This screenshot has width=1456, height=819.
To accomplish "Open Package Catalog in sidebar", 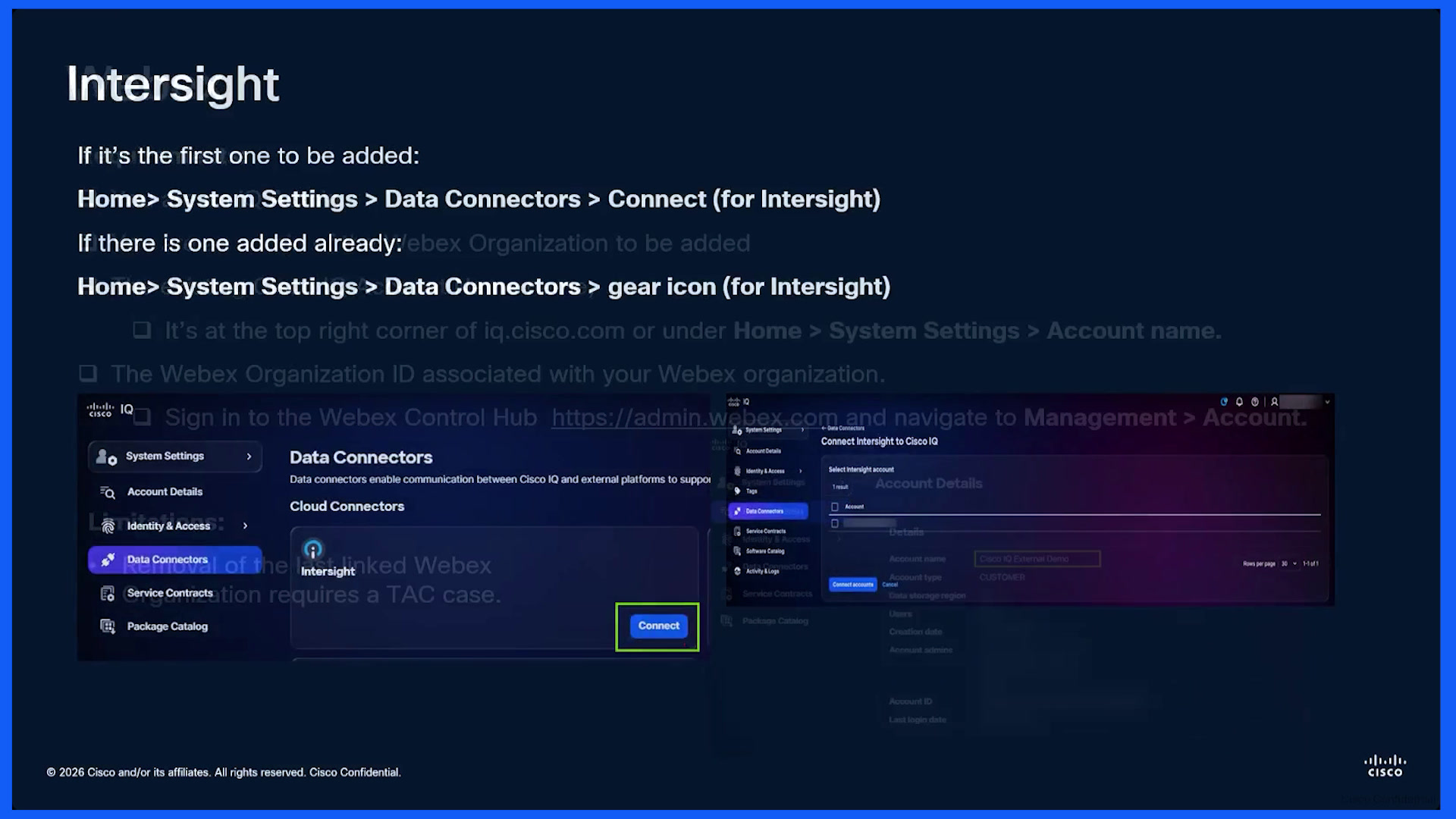I will [x=167, y=626].
